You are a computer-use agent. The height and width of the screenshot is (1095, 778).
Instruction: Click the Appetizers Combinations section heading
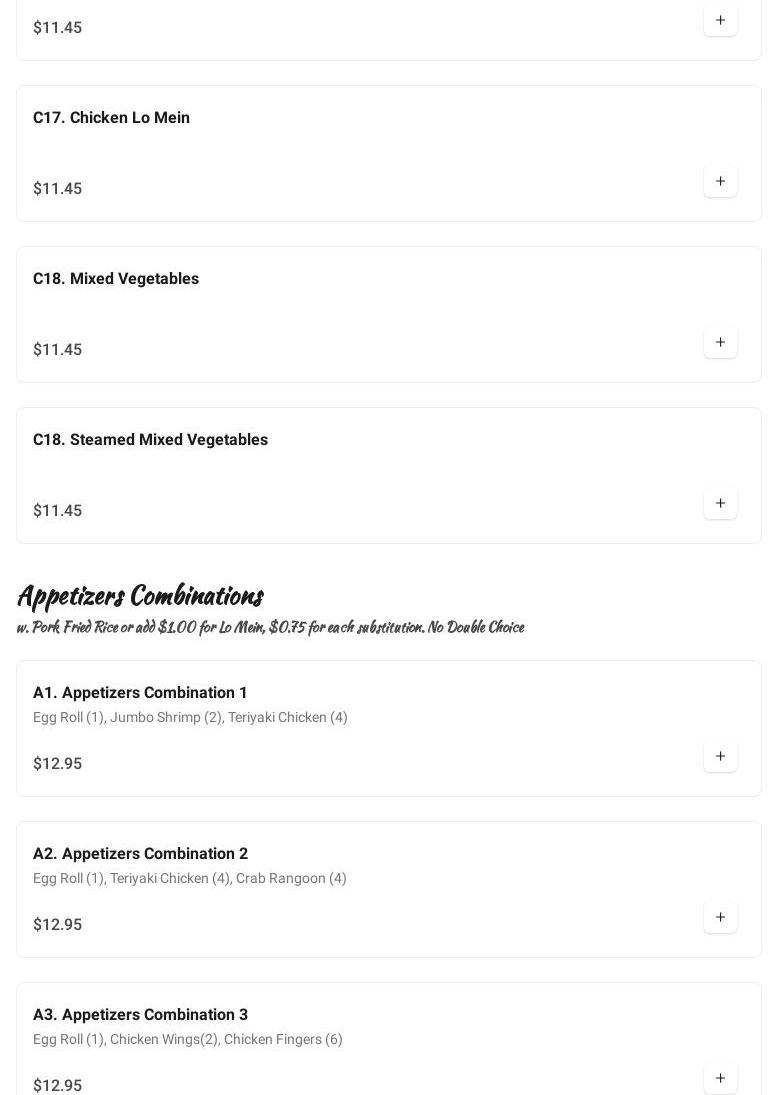point(140,596)
